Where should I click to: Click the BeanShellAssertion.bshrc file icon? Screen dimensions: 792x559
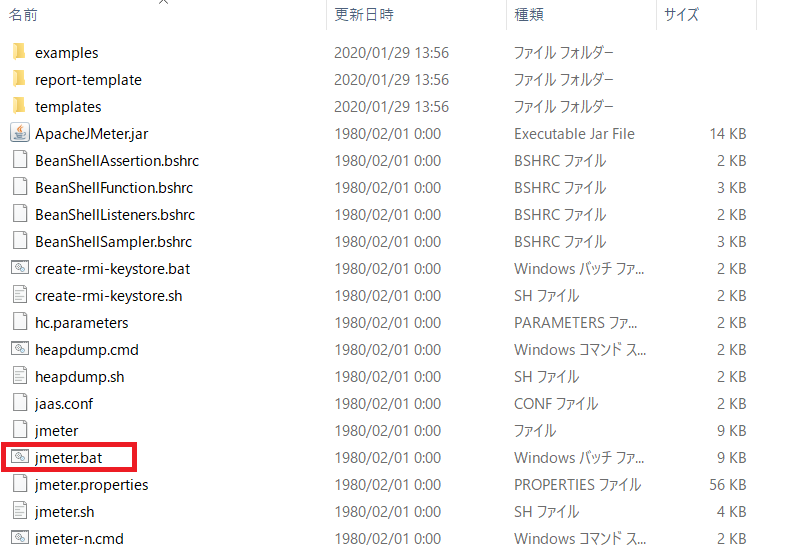[x=20, y=160]
